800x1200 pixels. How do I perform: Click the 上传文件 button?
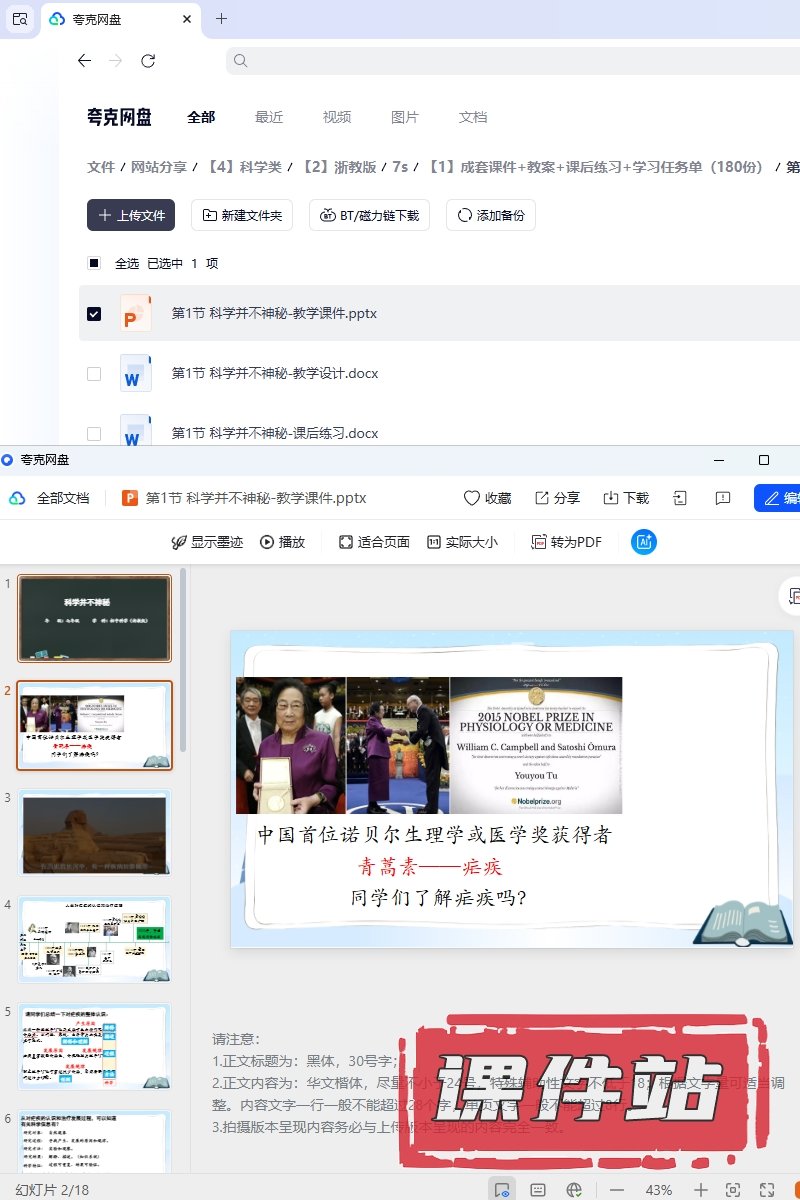coord(131,215)
